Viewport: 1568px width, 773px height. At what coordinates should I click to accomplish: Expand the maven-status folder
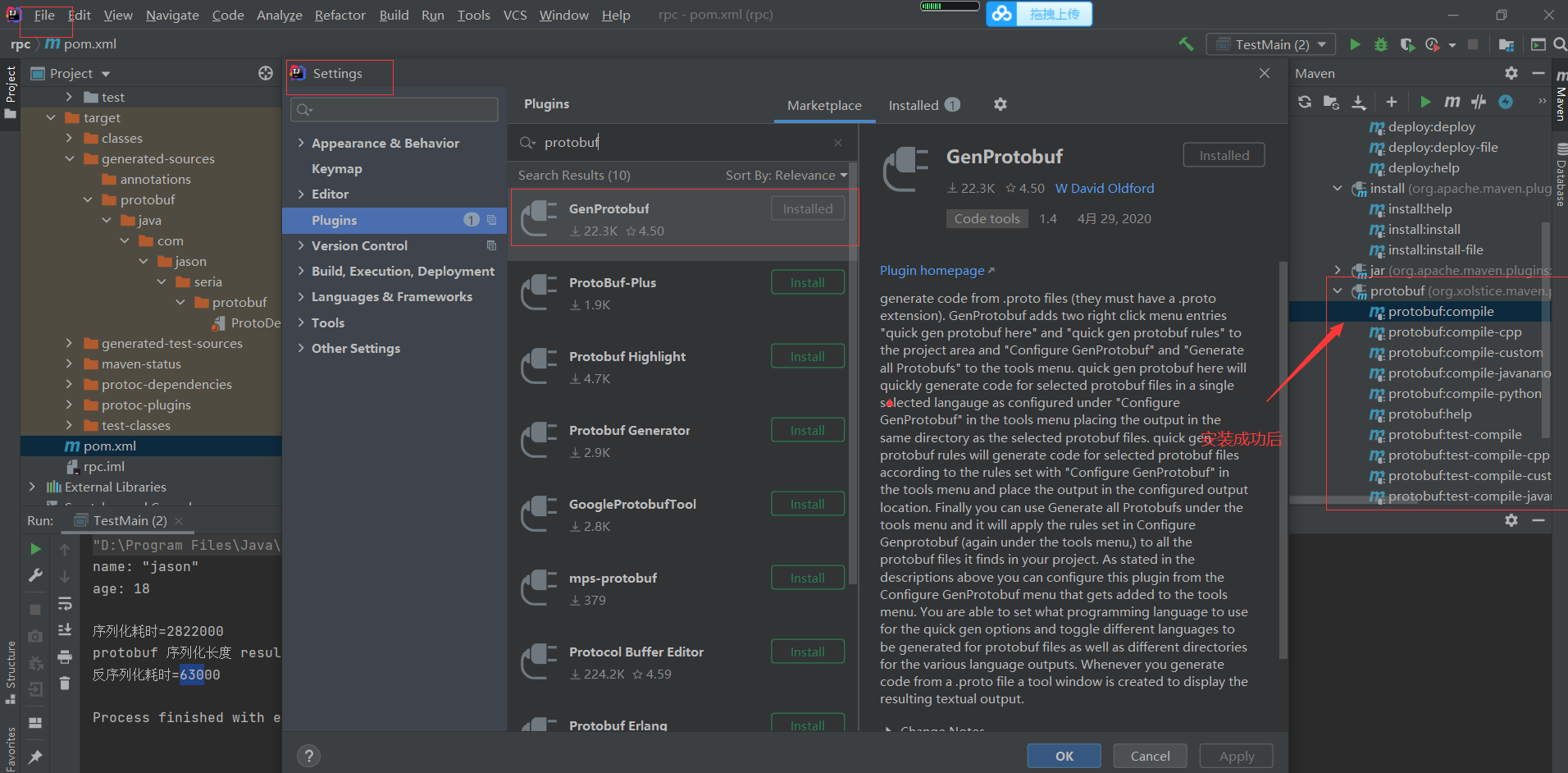click(x=69, y=364)
